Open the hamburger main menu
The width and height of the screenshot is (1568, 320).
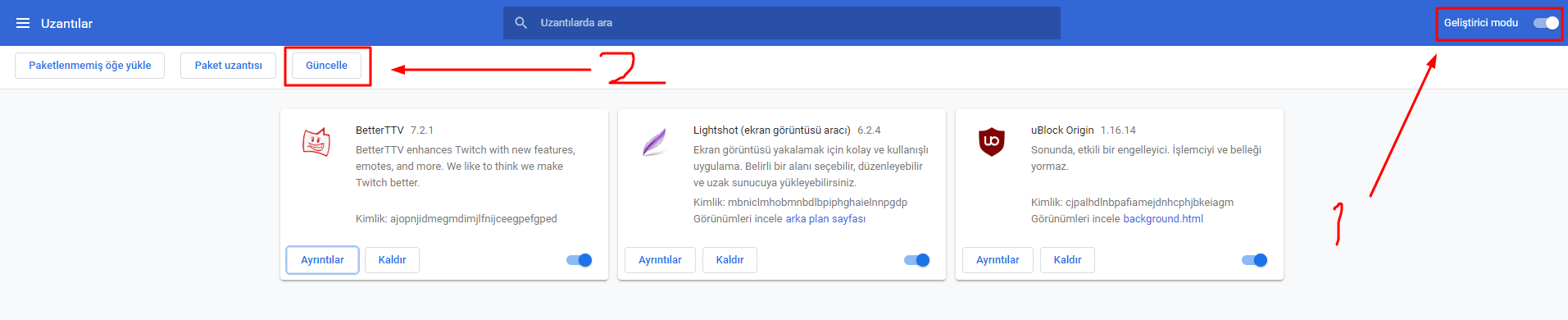[x=23, y=23]
